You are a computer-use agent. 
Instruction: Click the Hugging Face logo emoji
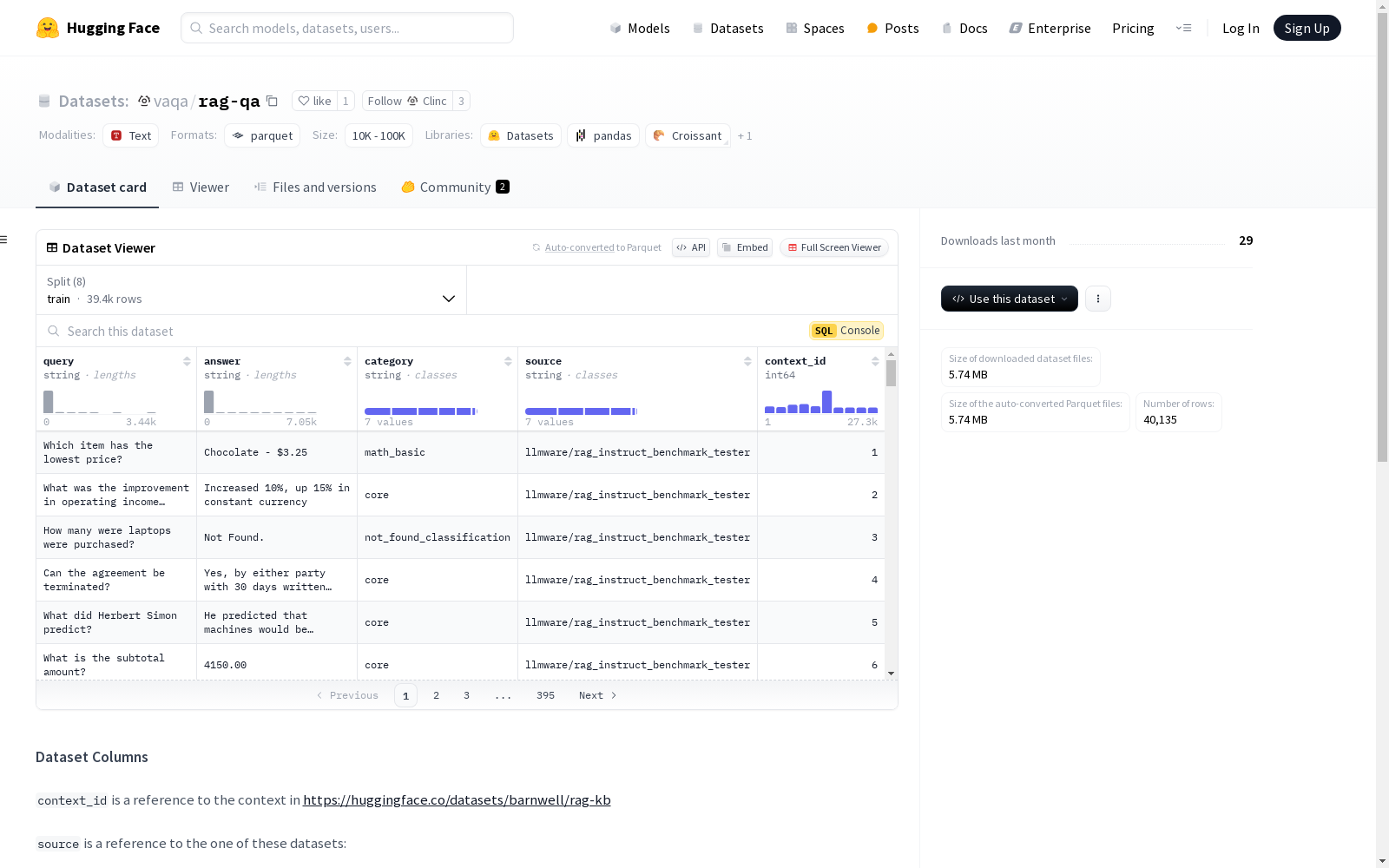click(48, 28)
